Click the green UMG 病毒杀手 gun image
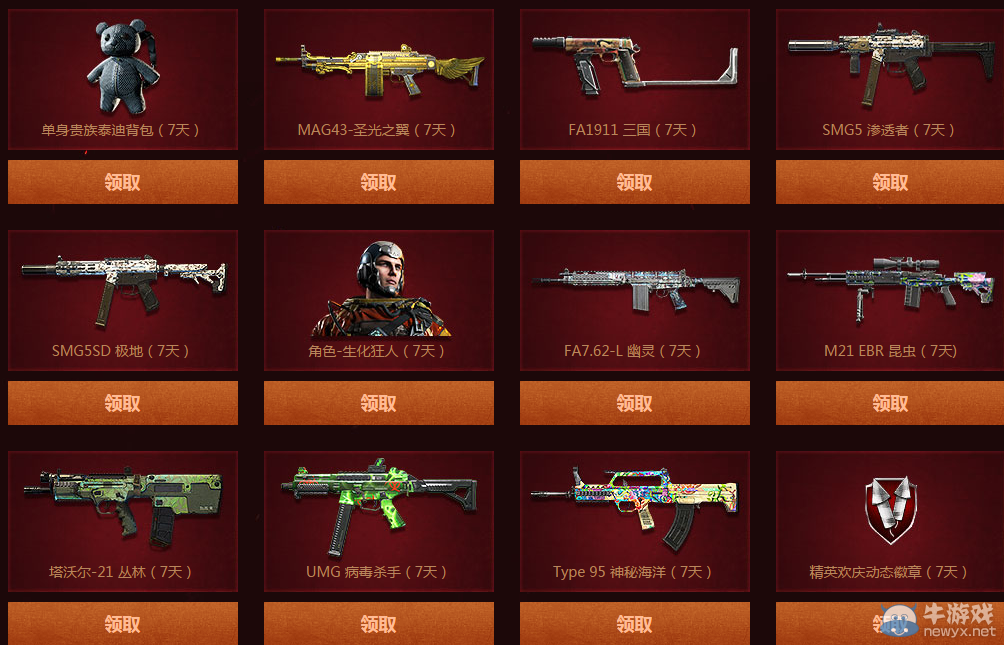Screen dimensions: 1004x645 click(378, 506)
